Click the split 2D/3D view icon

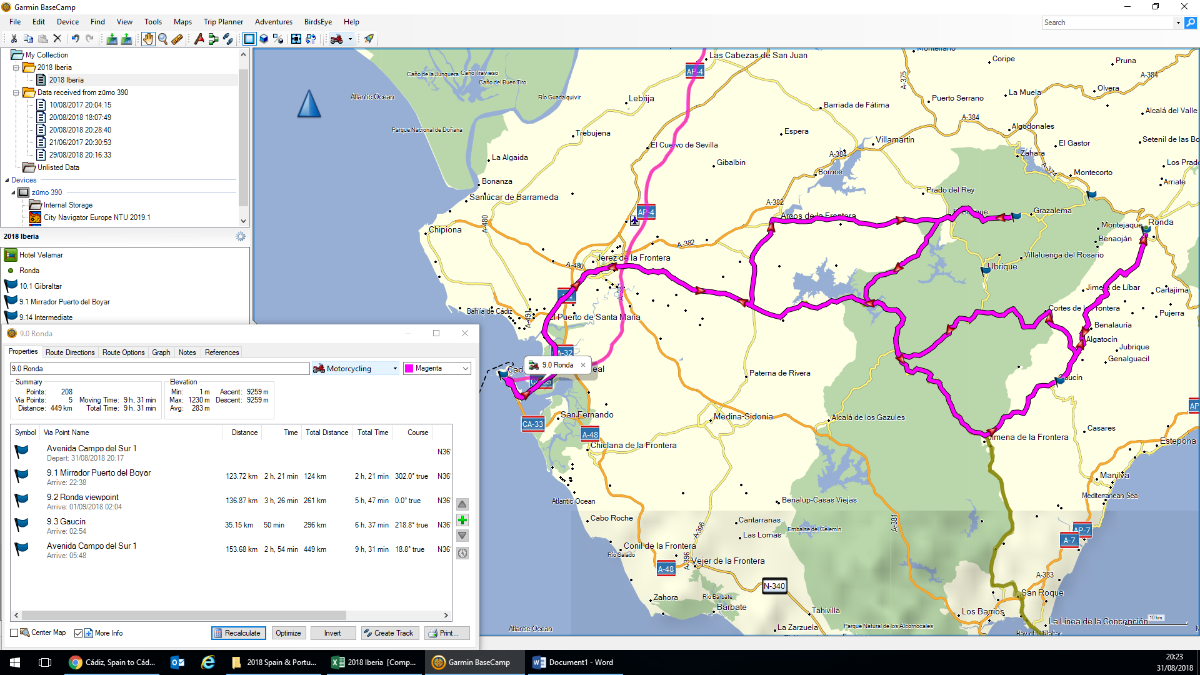(x=278, y=39)
